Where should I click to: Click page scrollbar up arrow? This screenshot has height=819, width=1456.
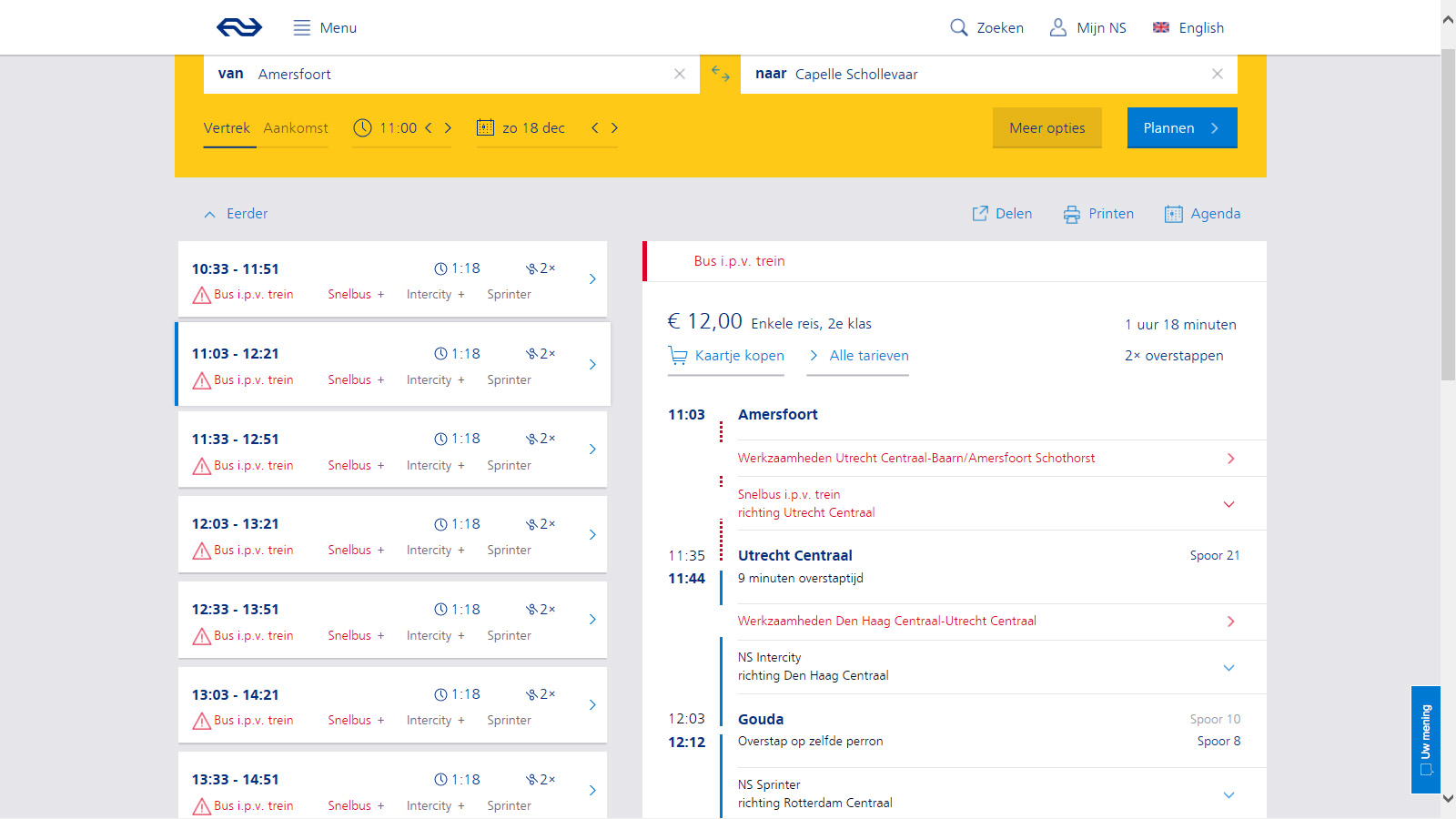click(x=1448, y=18)
